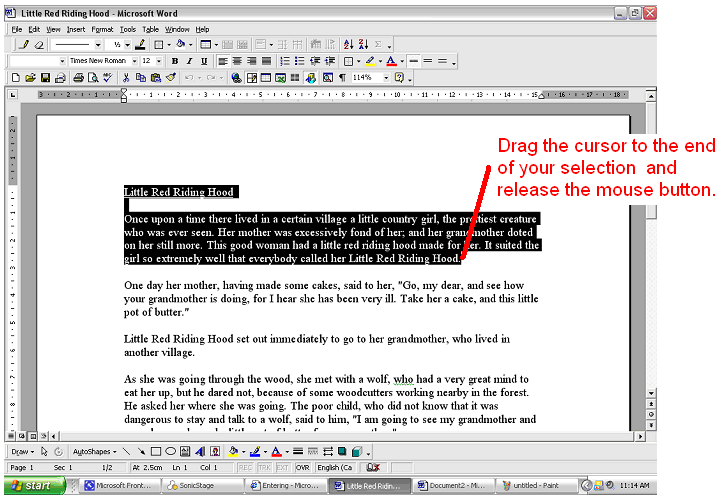Open the Table menu
The width and height of the screenshot is (722, 501).
(150, 29)
